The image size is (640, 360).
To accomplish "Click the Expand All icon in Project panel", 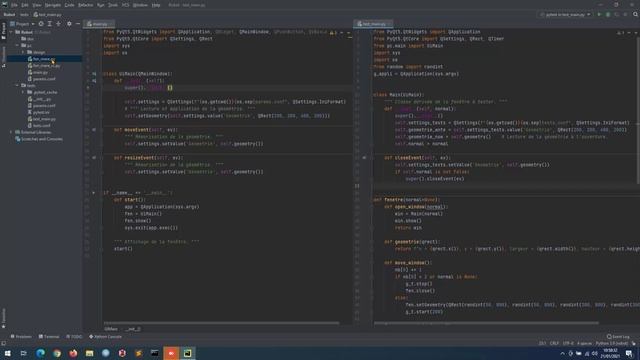I will 49,24.
